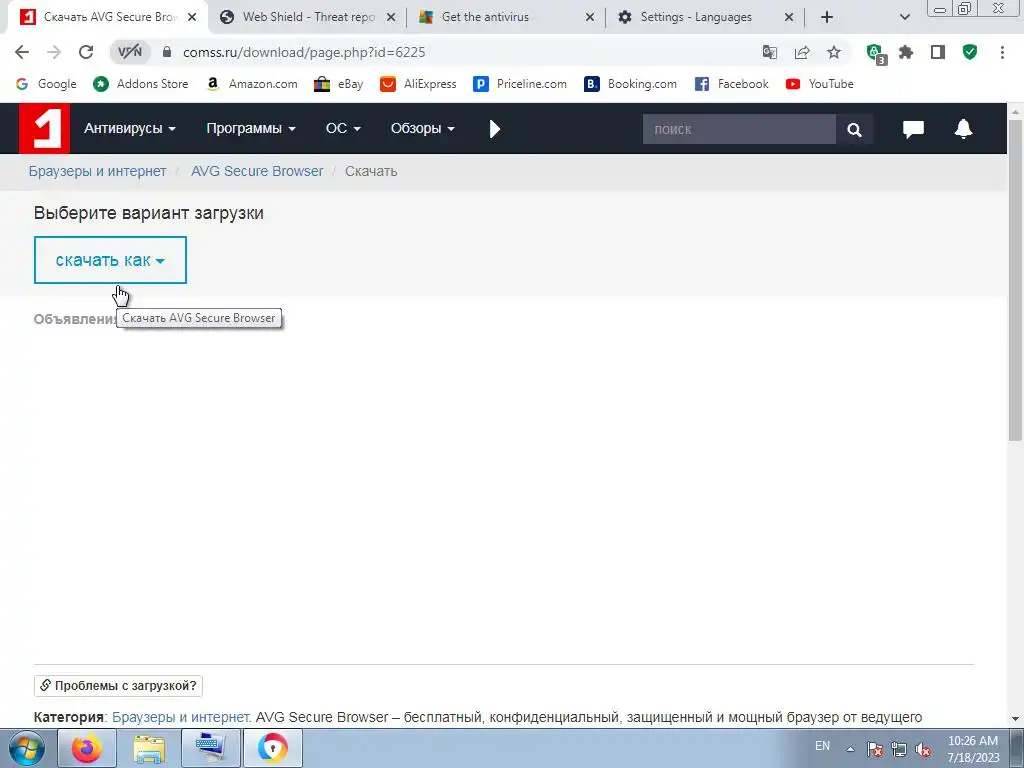The image size is (1024, 768).
Task: Expand the Обзоры menu
Action: [x=423, y=129]
